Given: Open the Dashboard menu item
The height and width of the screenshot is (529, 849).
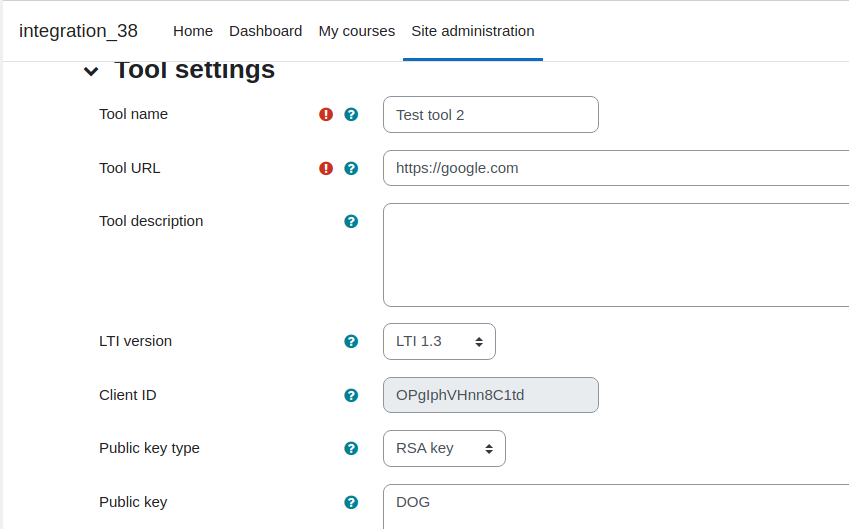Looking at the screenshot, I should (265, 31).
